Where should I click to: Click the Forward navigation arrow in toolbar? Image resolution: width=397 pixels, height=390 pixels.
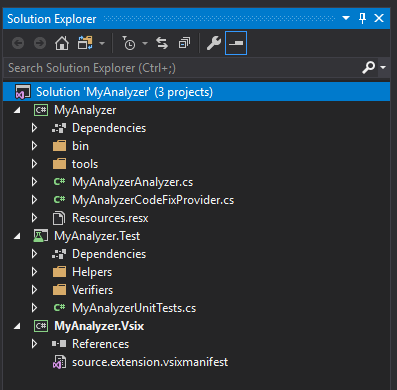(40, 43)
